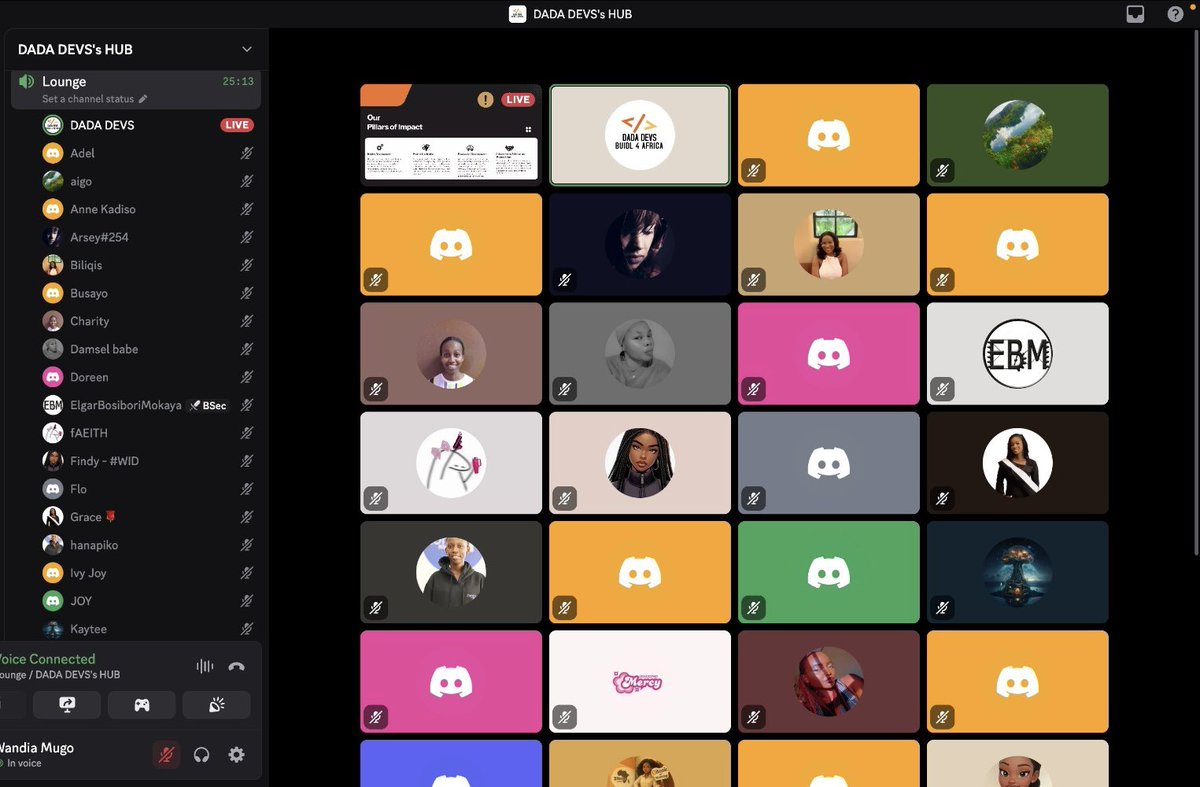Click Lounge / DADA DEVS's HUB link
This screenshot has height=787, width=1200.
59,675
